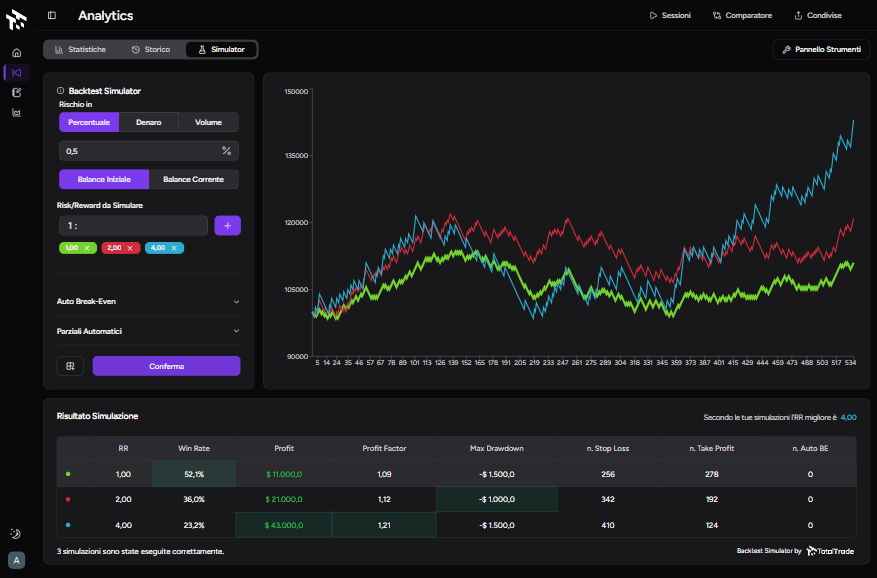The width and height of the screenshot is (877, 578).
Task: Choose Balance Iniziale option
Action: coord(104,179)
